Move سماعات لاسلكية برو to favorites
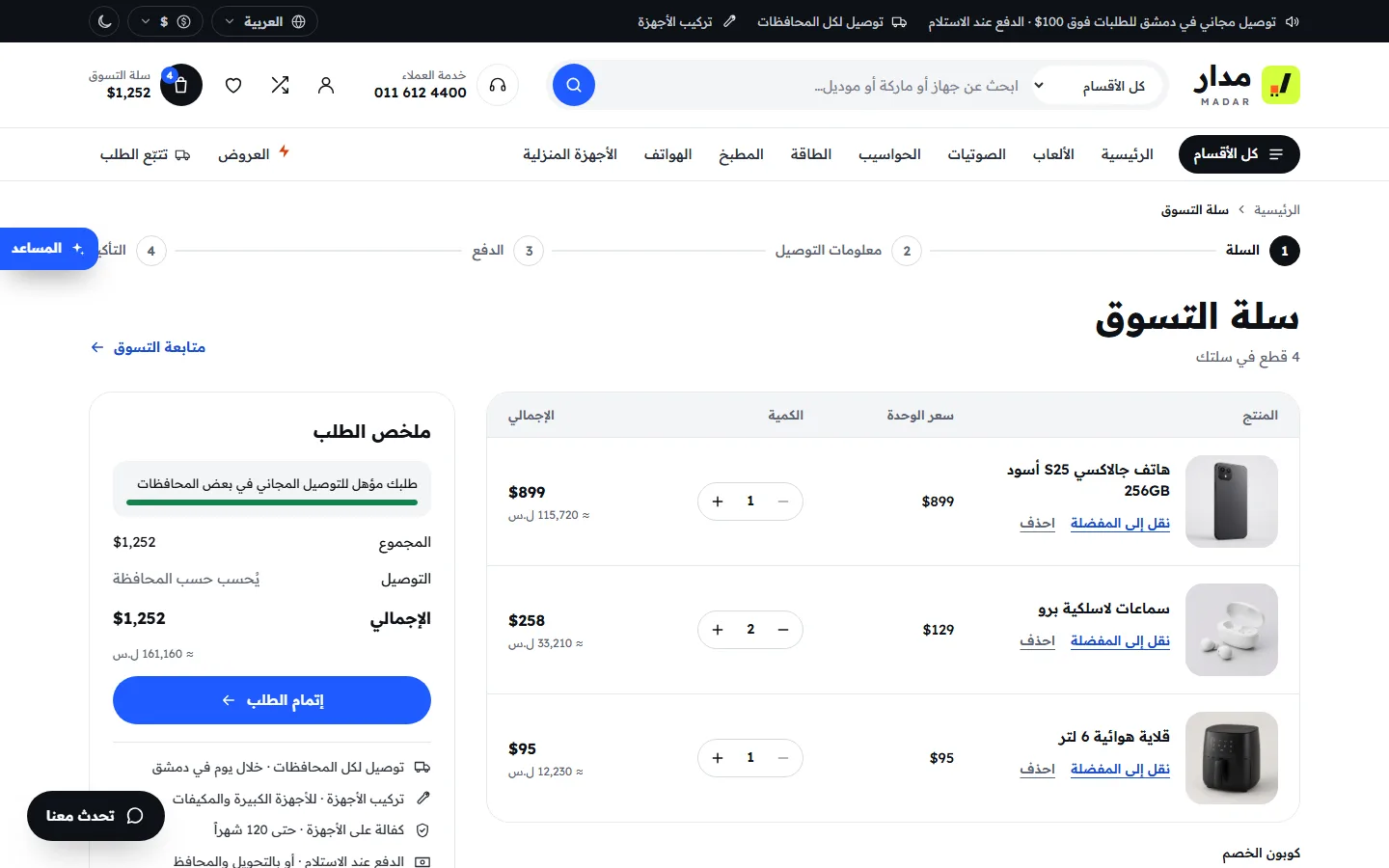The height and width of the screenshot is (868, 1389). 1120,640
